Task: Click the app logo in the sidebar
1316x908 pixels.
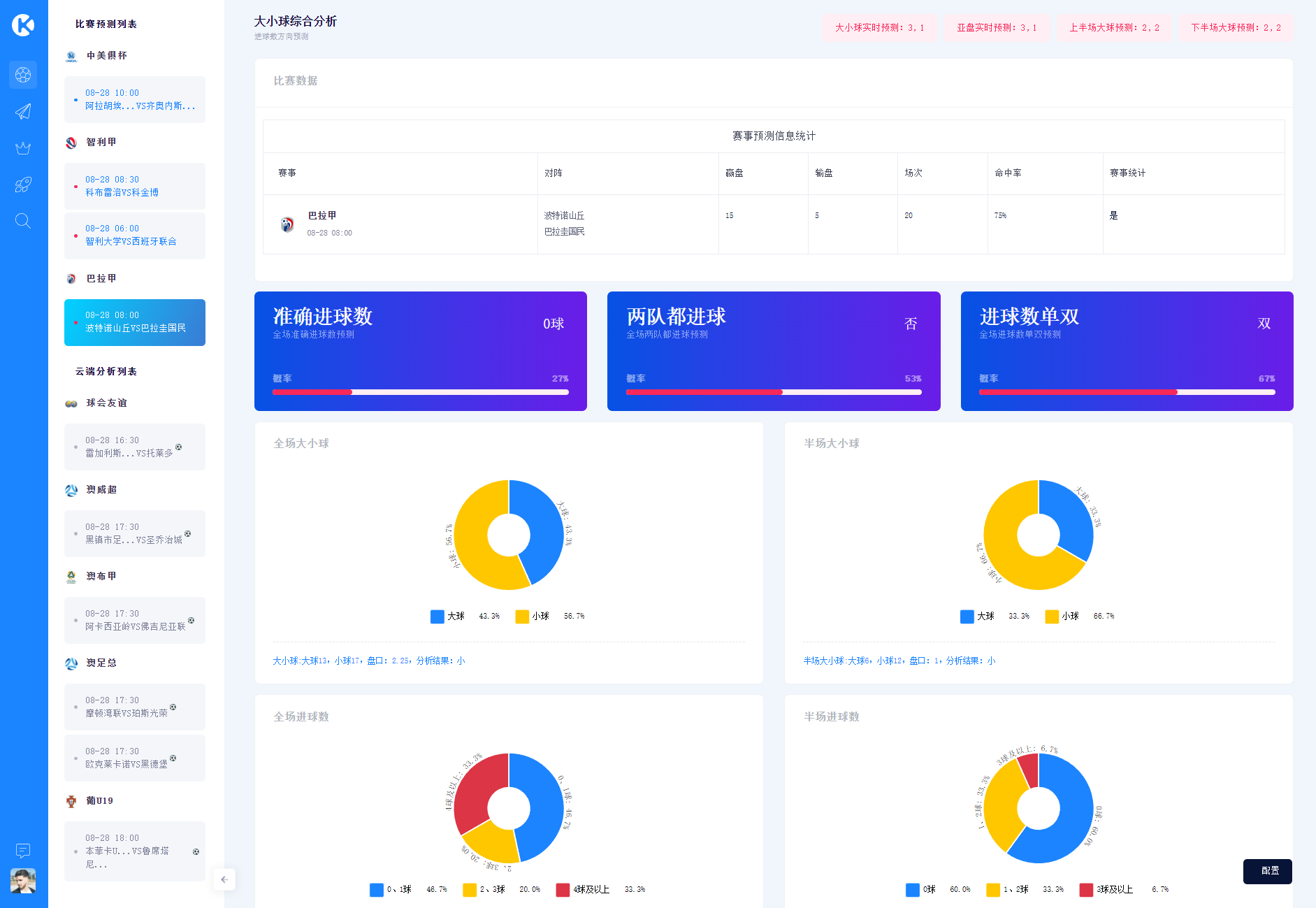Action: [x=23, y=24]
